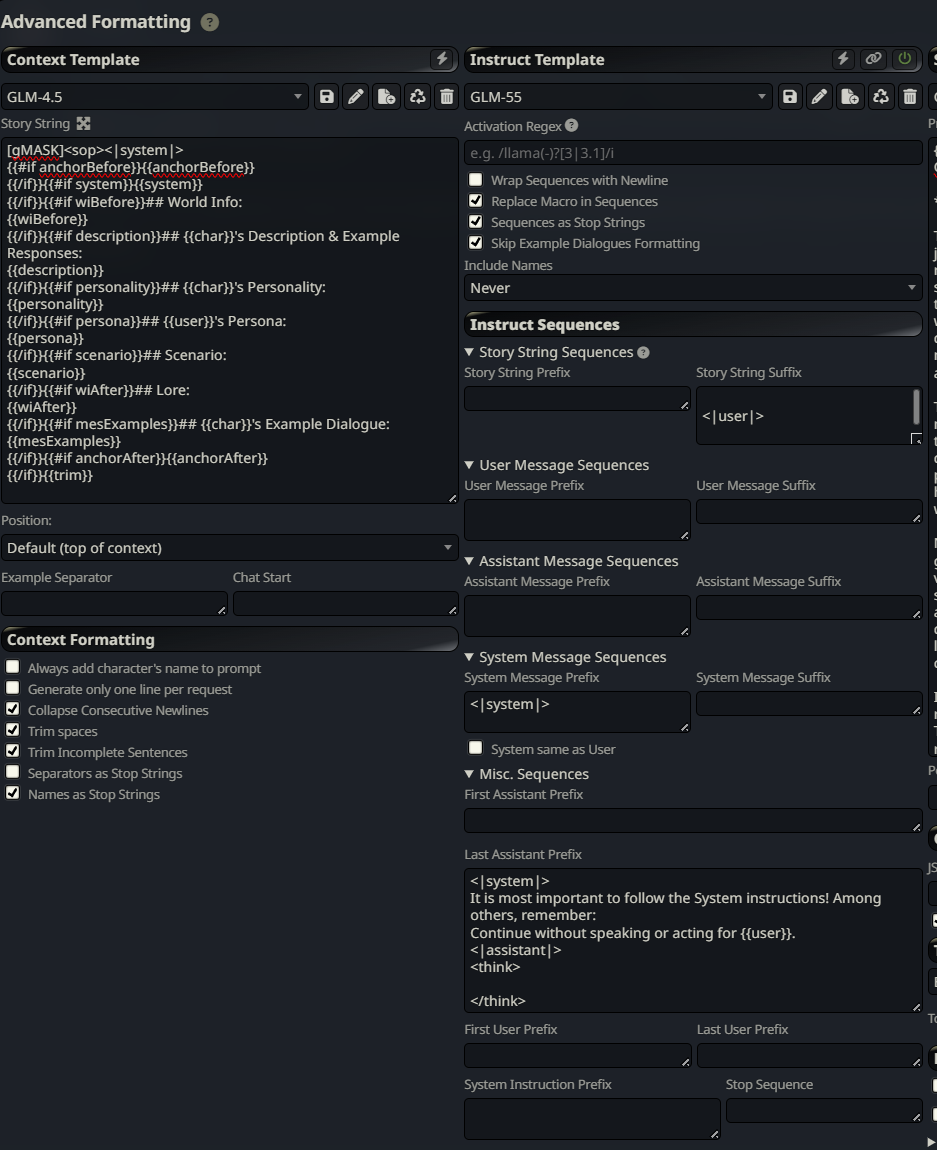Screen dimensions: 937x1150
Task: Open the Position dropdown
Action: 229,548
